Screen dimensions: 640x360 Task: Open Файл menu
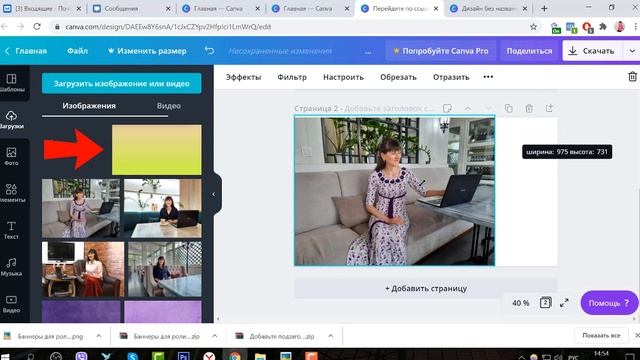[78, 51]
